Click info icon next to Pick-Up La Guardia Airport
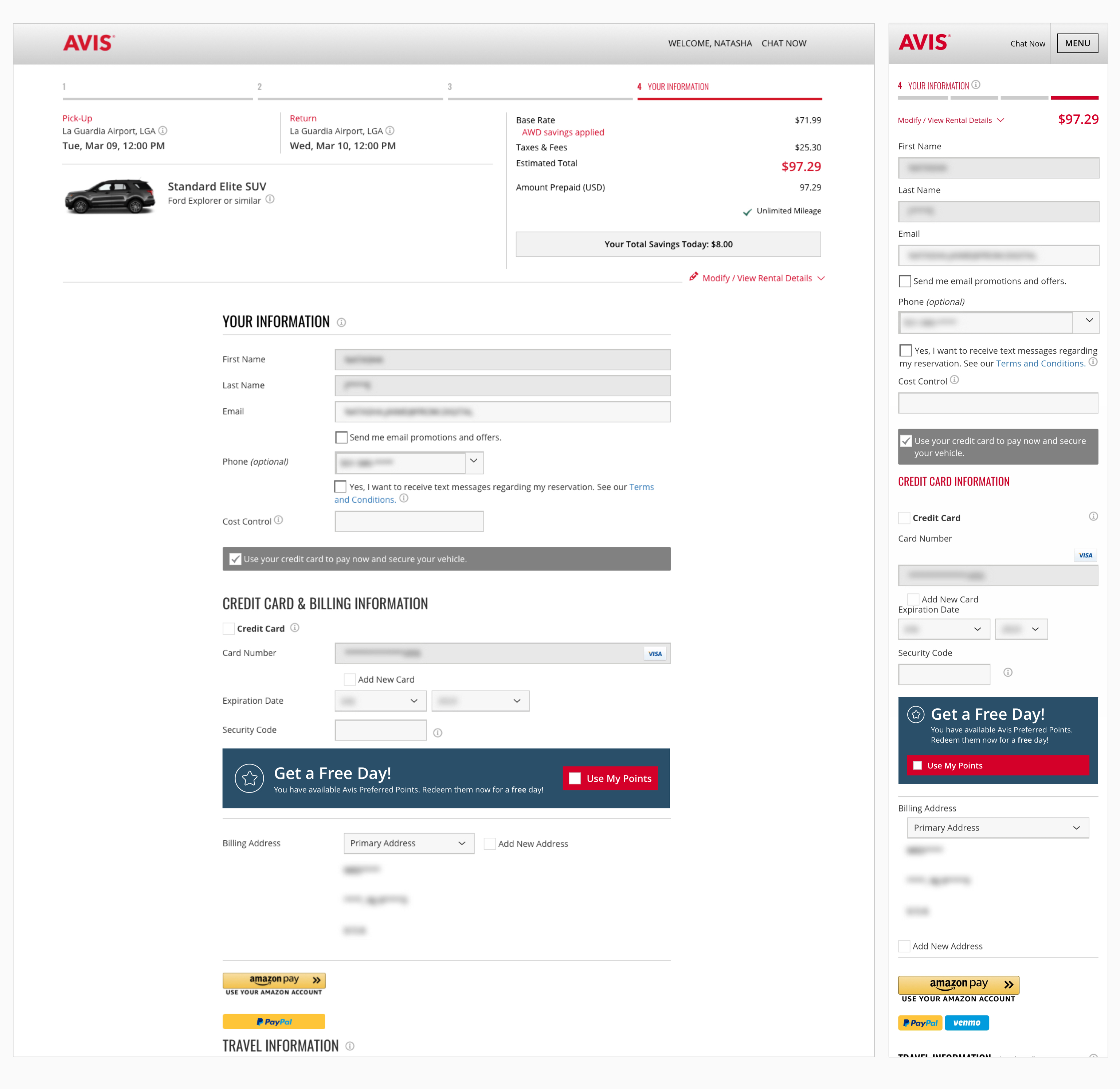 [163, 130]
